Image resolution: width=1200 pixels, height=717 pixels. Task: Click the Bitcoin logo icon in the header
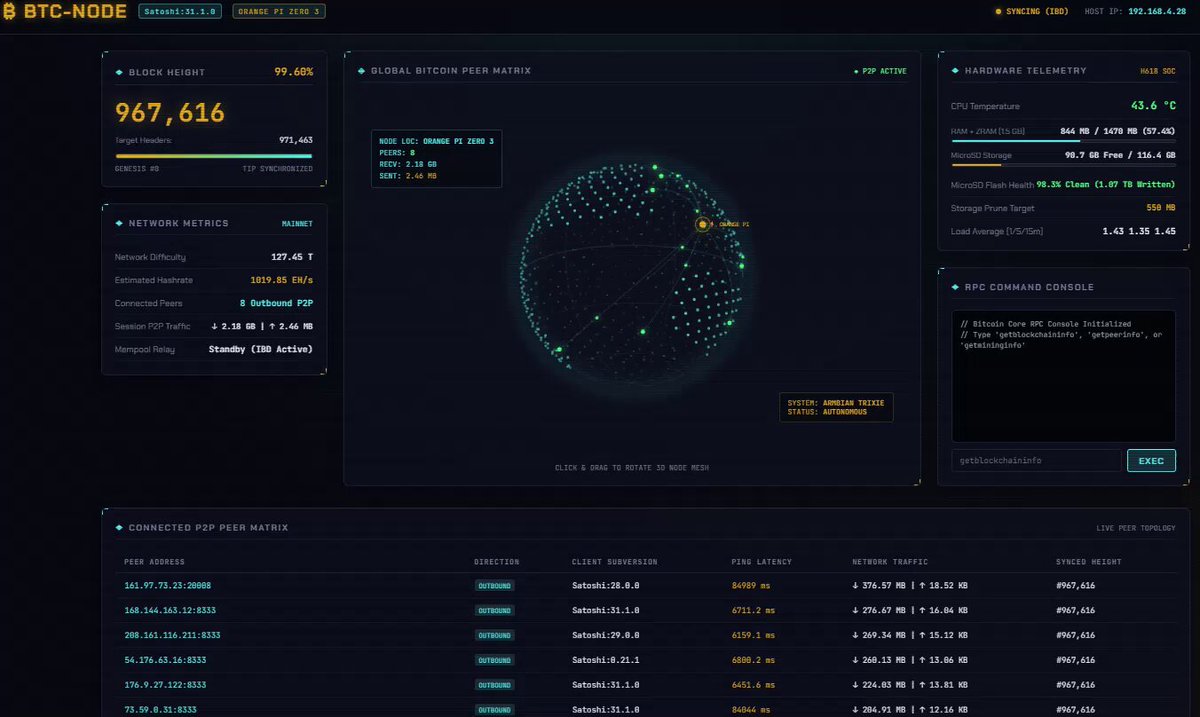pos(10,12)
